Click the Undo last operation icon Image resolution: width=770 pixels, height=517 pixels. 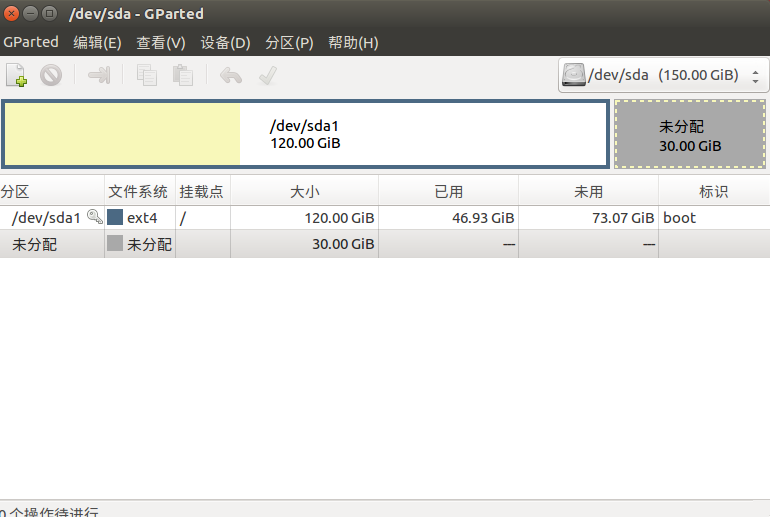point(231,76)
